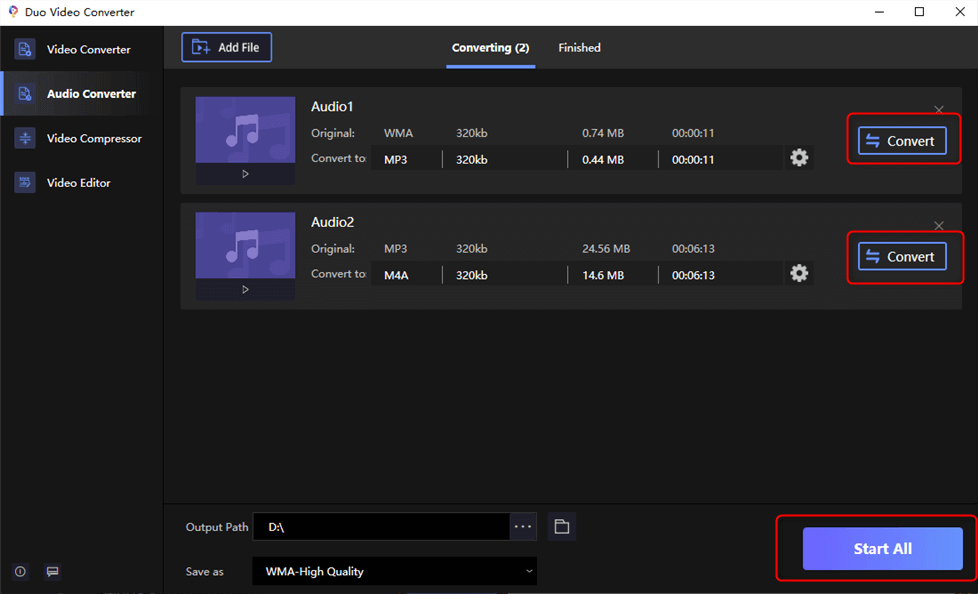This screenshot has width=978, height=594.
Task: Click the 0.44 MB output size
Action: pyautogui.click(x=603, y=160)
